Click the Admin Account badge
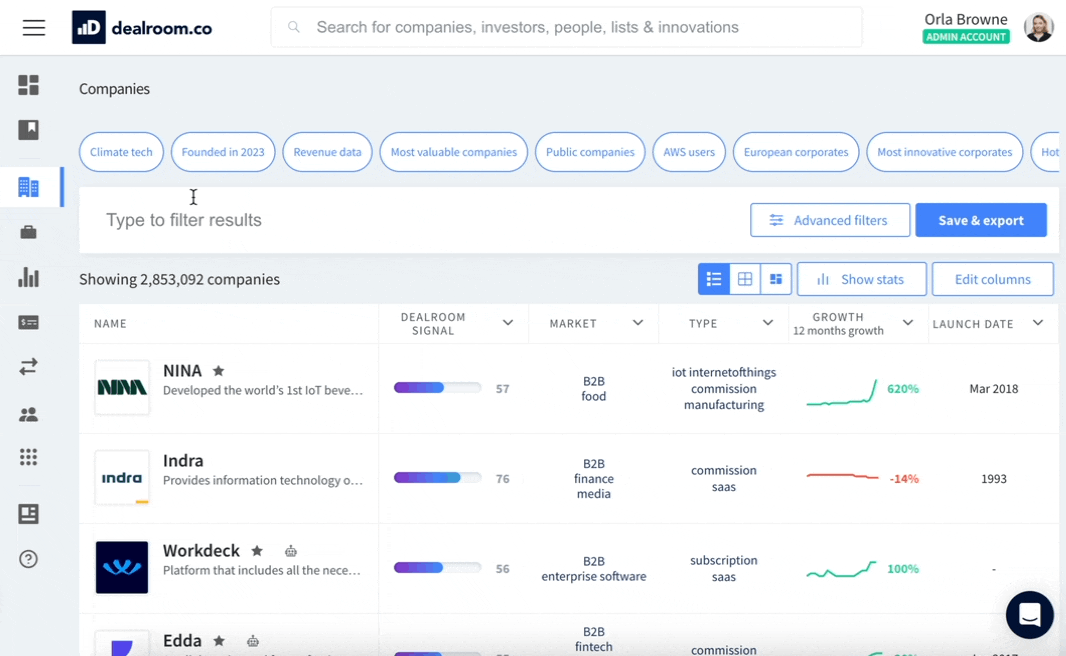The height and width of the screenshot is (656, 1066). pyautogui.click(x=965, y=37)
